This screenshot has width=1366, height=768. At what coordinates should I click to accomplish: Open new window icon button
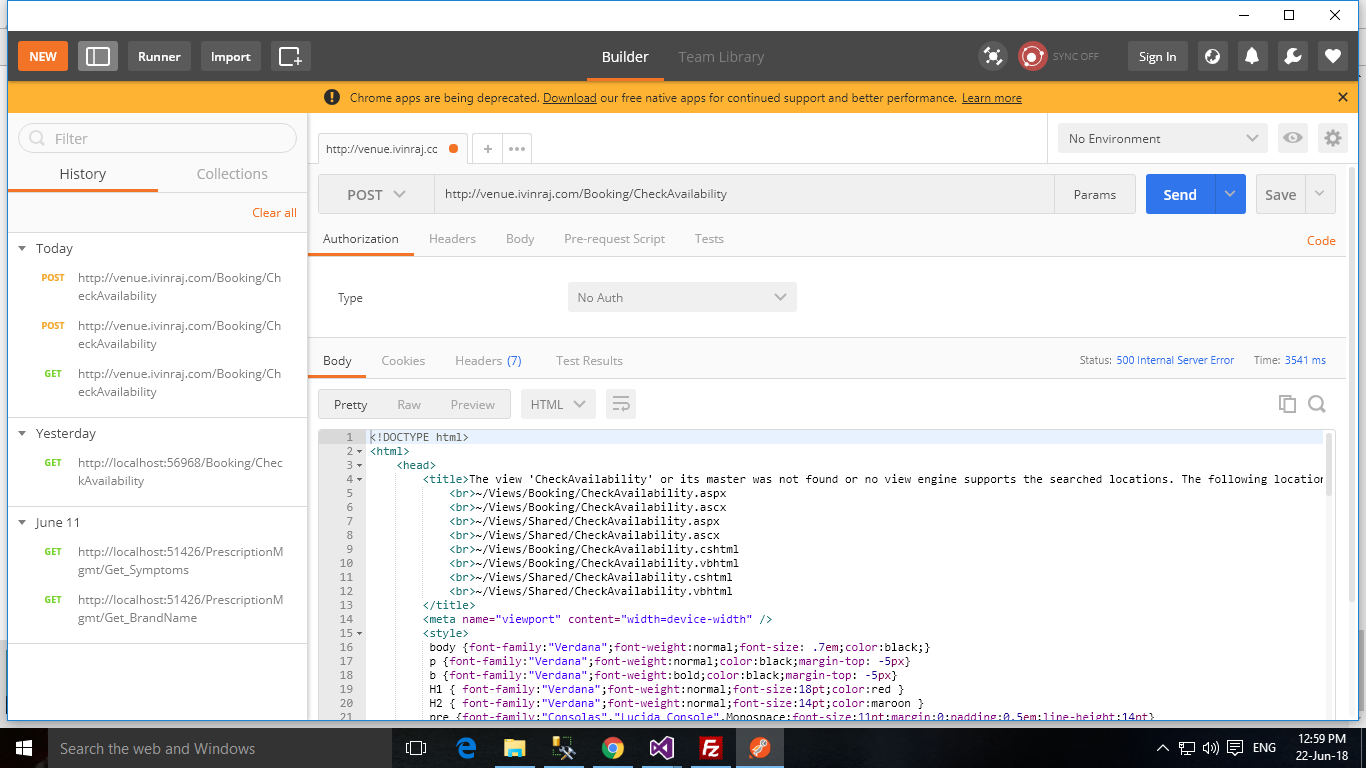tap(291, 56)
